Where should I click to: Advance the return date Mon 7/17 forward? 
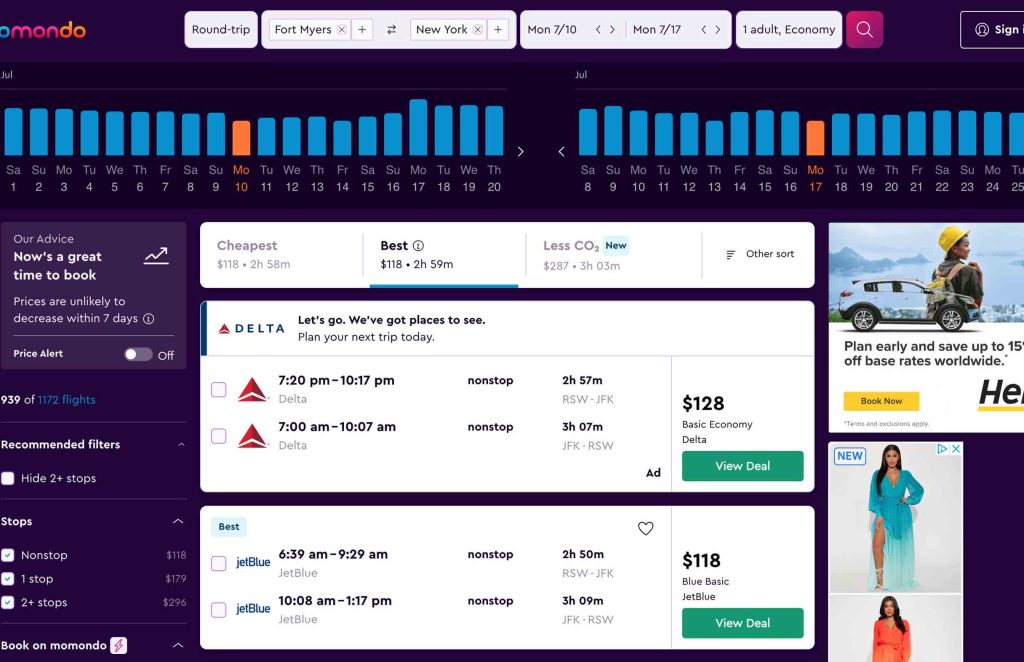click(x=717, y=30)
